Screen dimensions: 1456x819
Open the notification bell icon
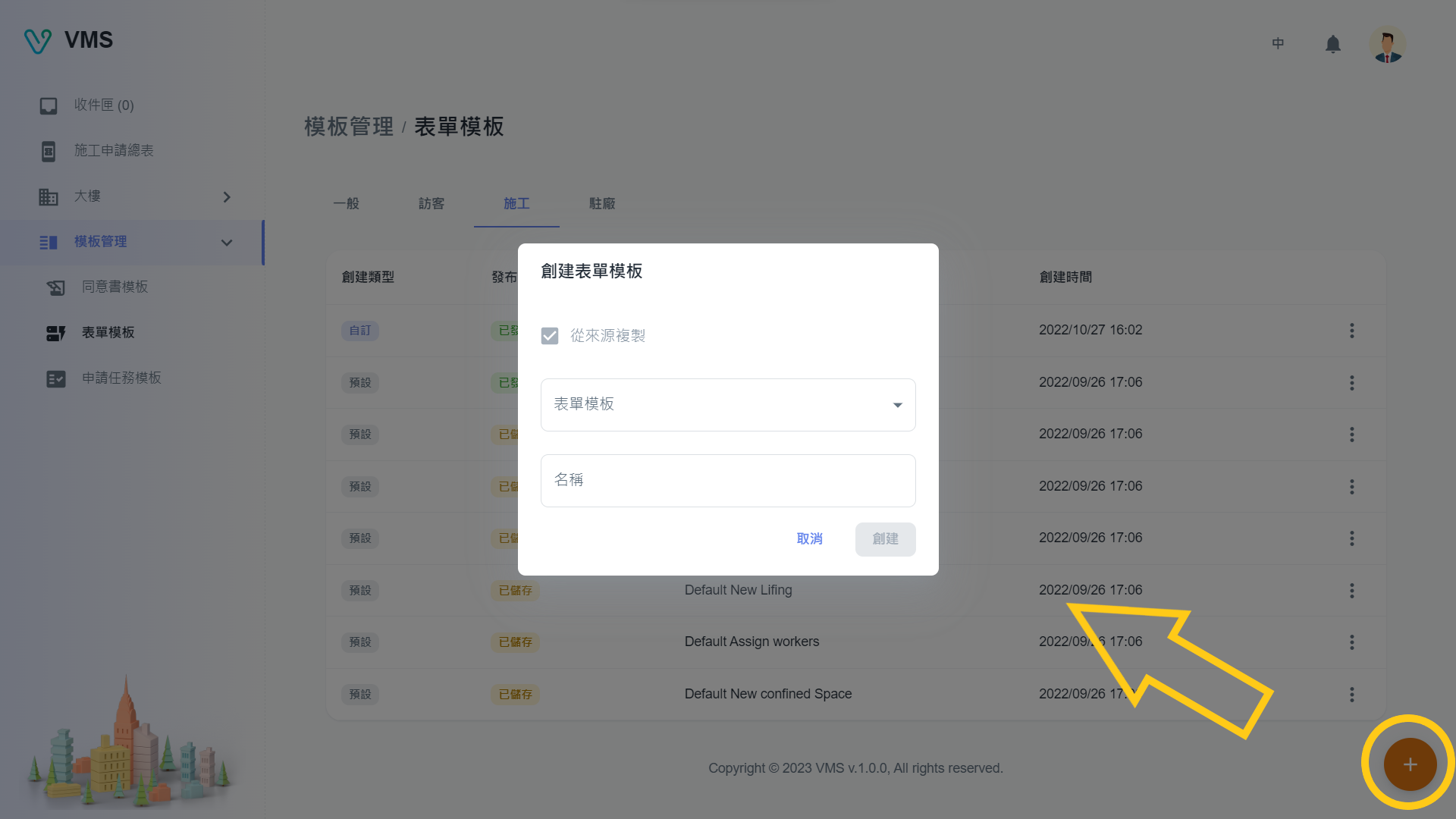point(1332,44)
